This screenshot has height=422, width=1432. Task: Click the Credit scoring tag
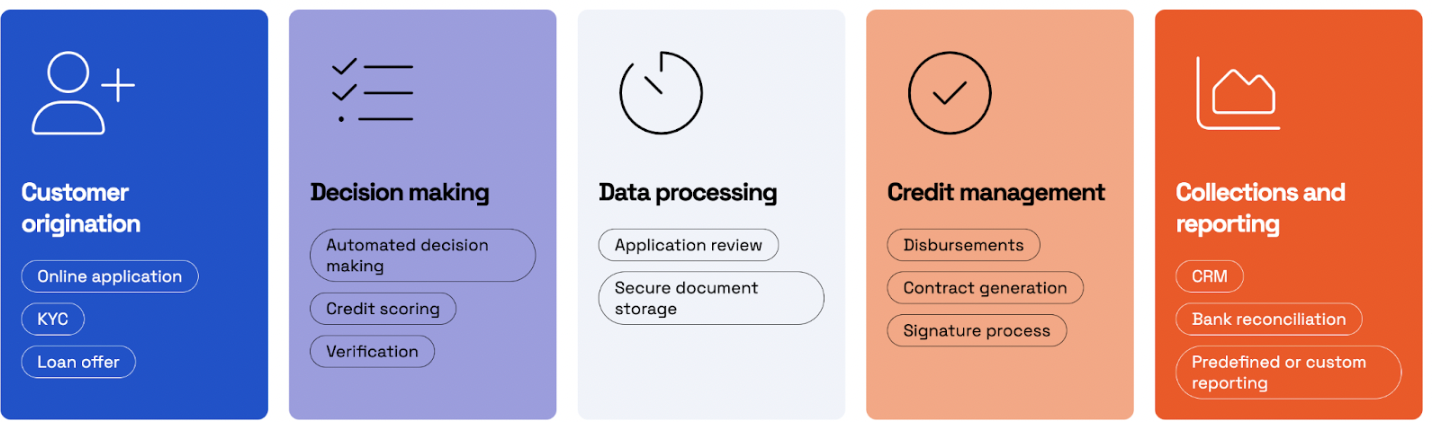click(383, 309)
